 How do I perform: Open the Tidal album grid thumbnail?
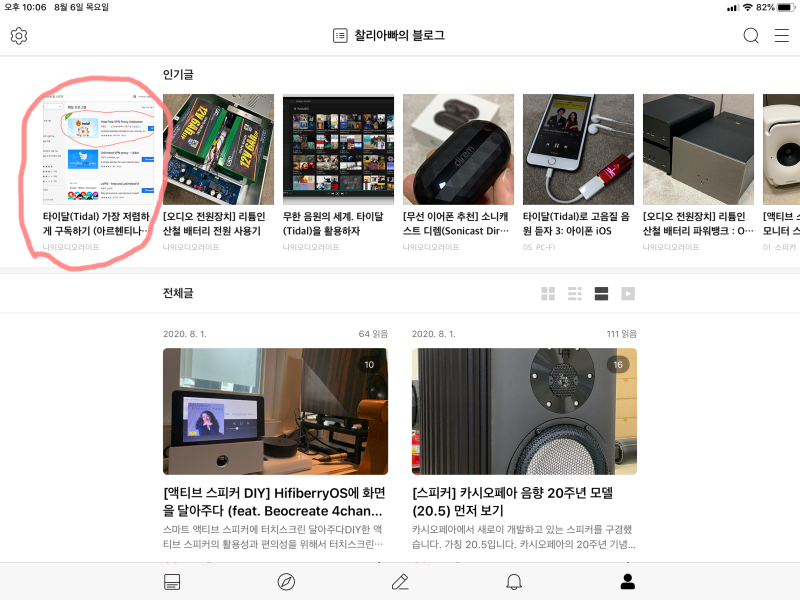(x=338, y=149)
